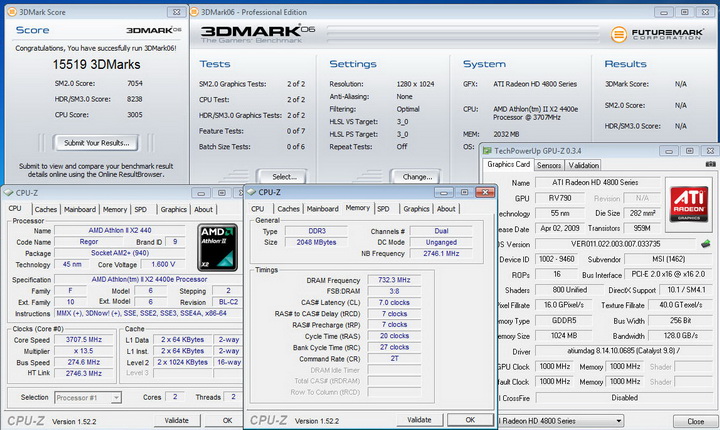Click the Size 2048 MBytes value
This screenshot has height=430, width=720.
(316, 242)
